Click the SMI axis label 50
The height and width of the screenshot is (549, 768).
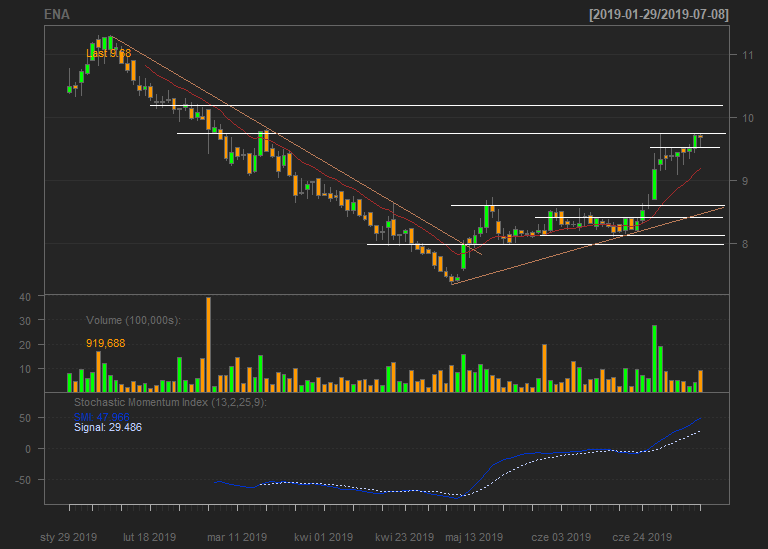25,418
